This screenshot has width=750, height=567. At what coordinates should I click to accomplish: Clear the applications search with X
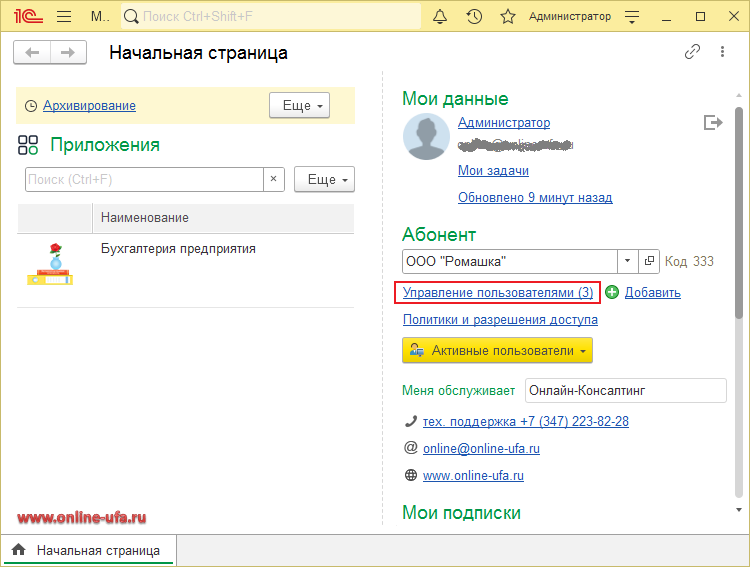tap(274, 179)
